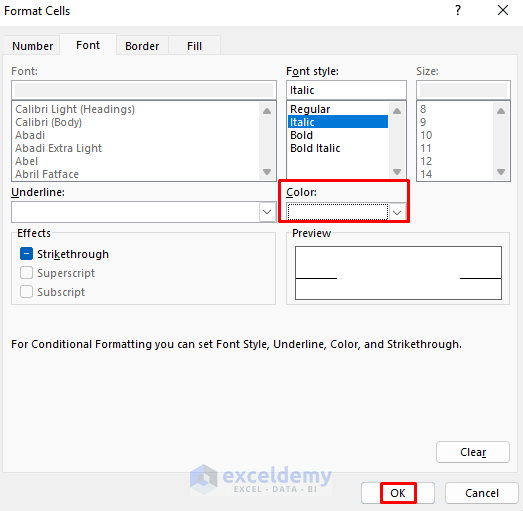
Task: Confirm with the OK button
Action: pos(398,493)
